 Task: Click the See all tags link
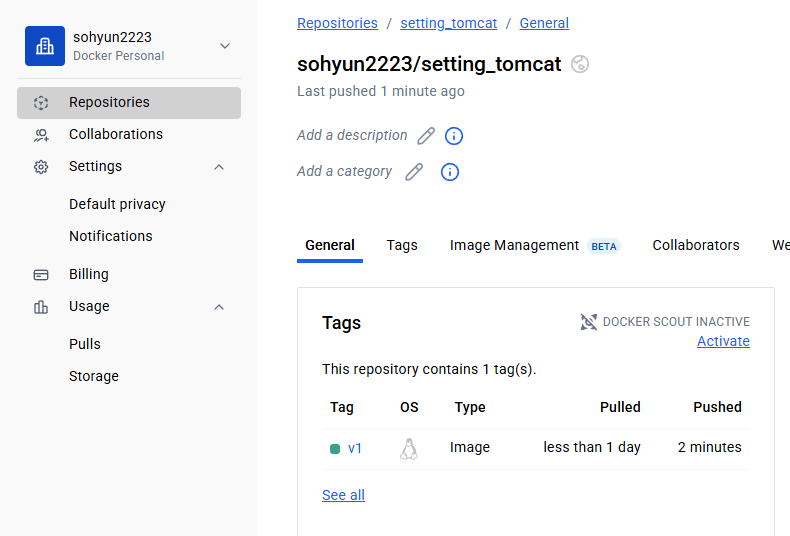click(343, 495)
